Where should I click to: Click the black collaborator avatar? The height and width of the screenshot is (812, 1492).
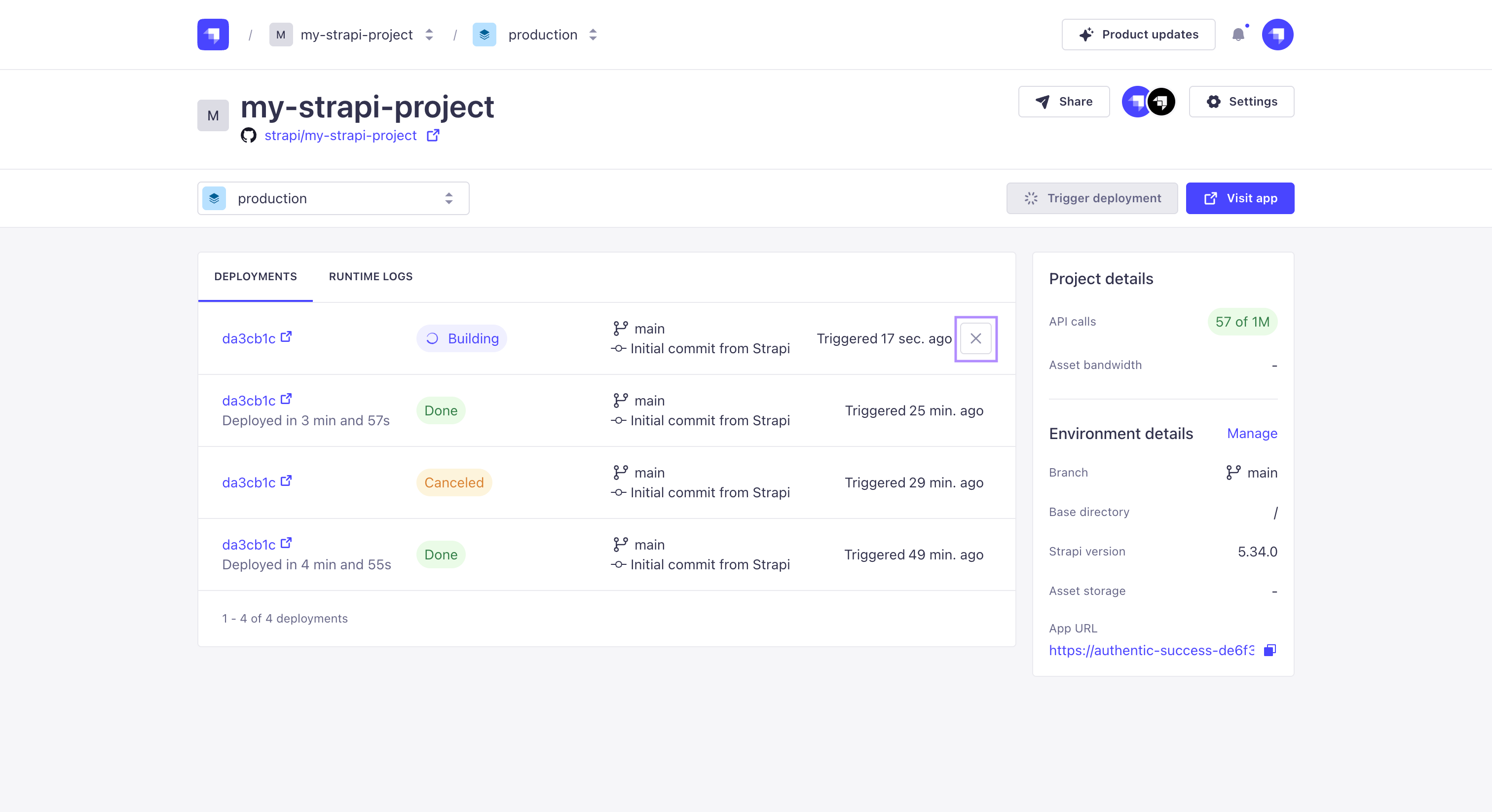[x=1161, y=102]
